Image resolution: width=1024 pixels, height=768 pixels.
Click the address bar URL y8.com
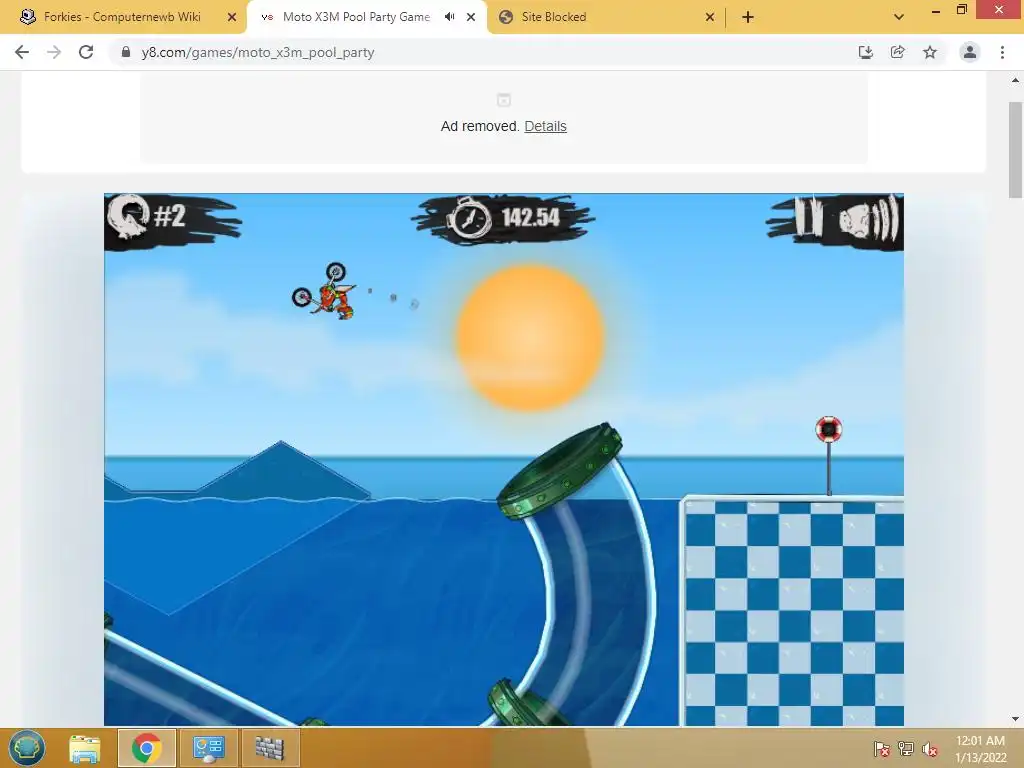pos(257,52)
